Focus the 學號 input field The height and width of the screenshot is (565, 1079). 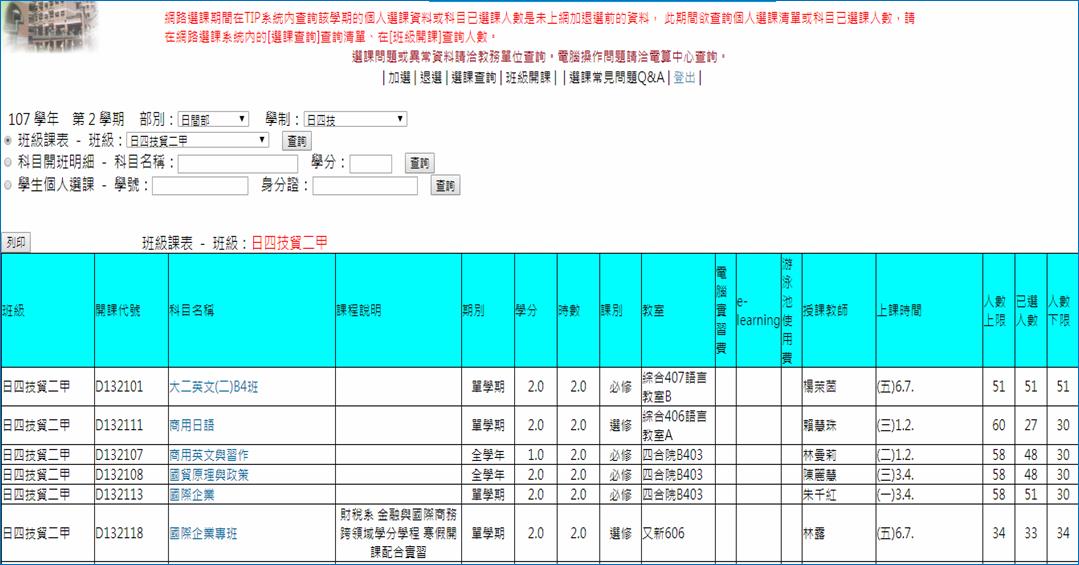[200, 186]
